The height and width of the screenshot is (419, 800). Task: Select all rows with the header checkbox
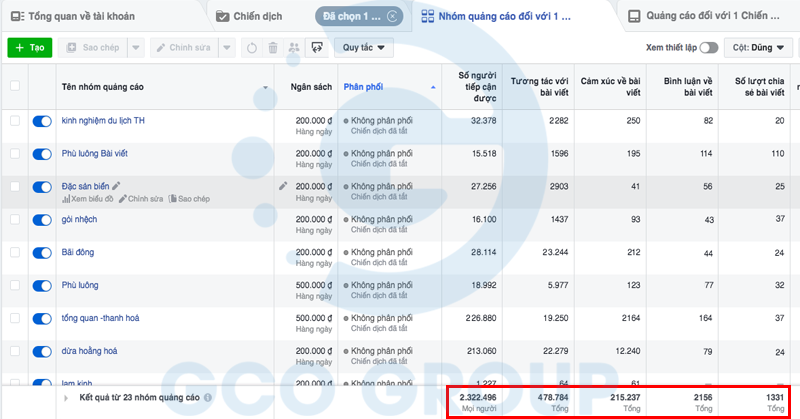tap(15, 86)
